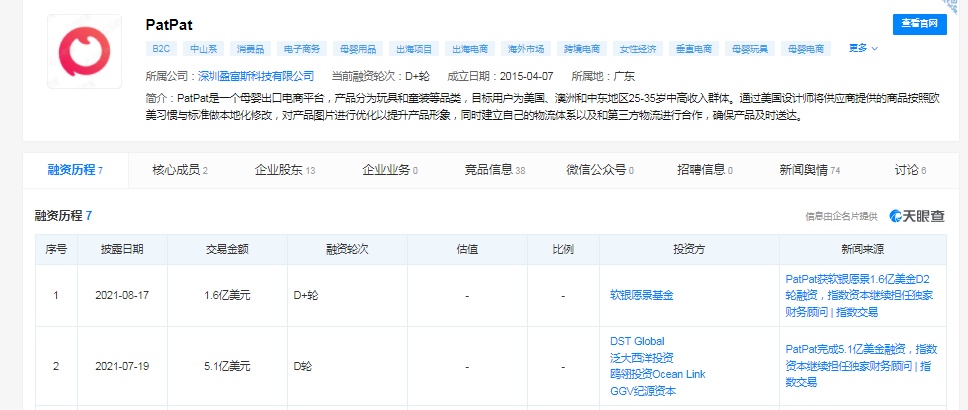
Task: Select the 母婴用品 tag
Action: [x=357, y=49]
